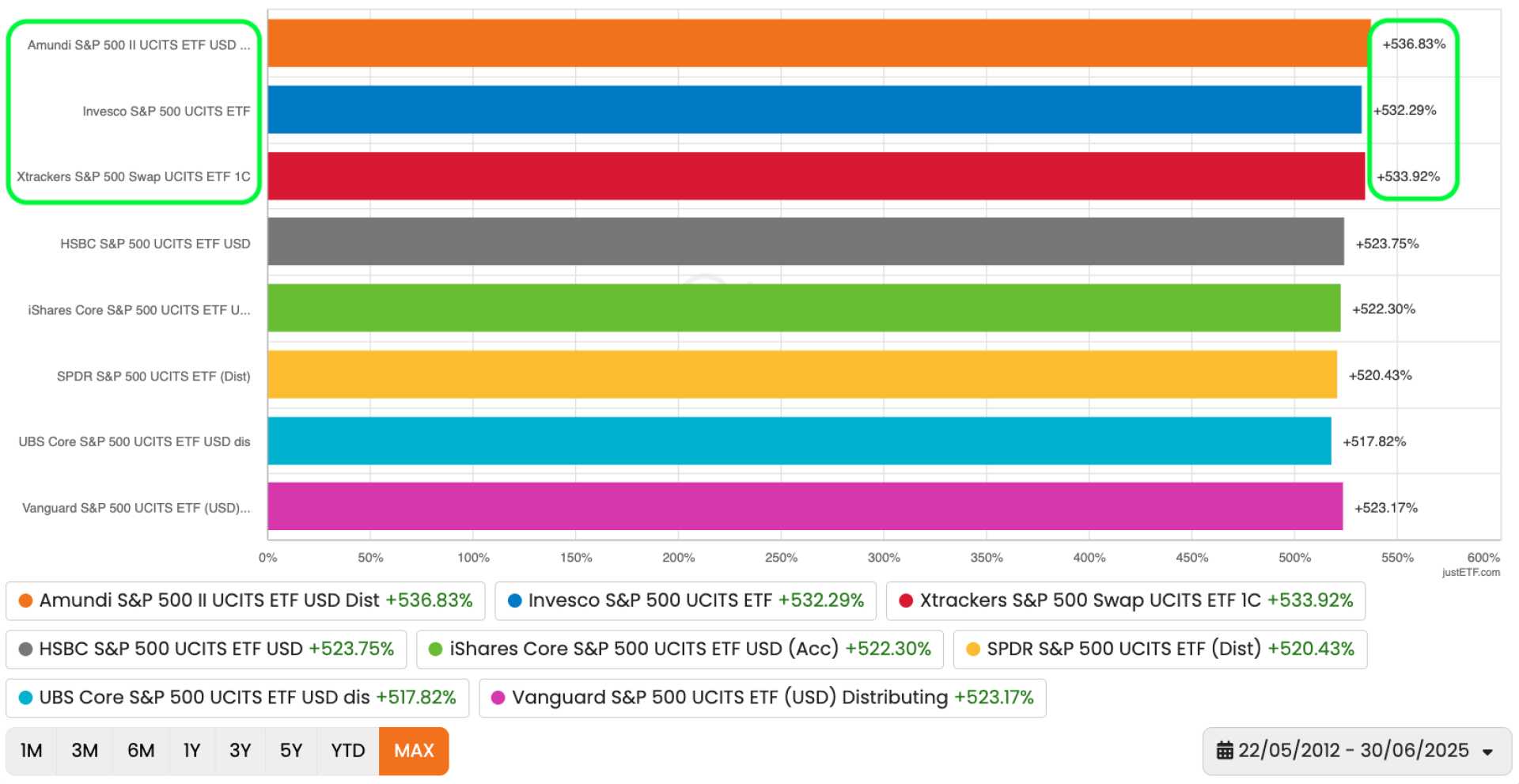1519x784 pixels.
Task: Select the 1M time range tab
Action: point(32,751)
